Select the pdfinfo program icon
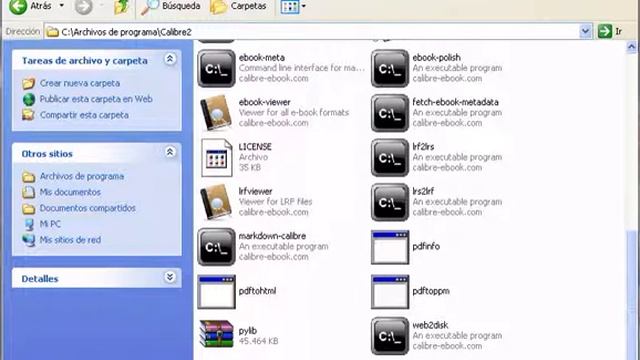This screenshot has height=360, width=640. [x=390, y=247]
